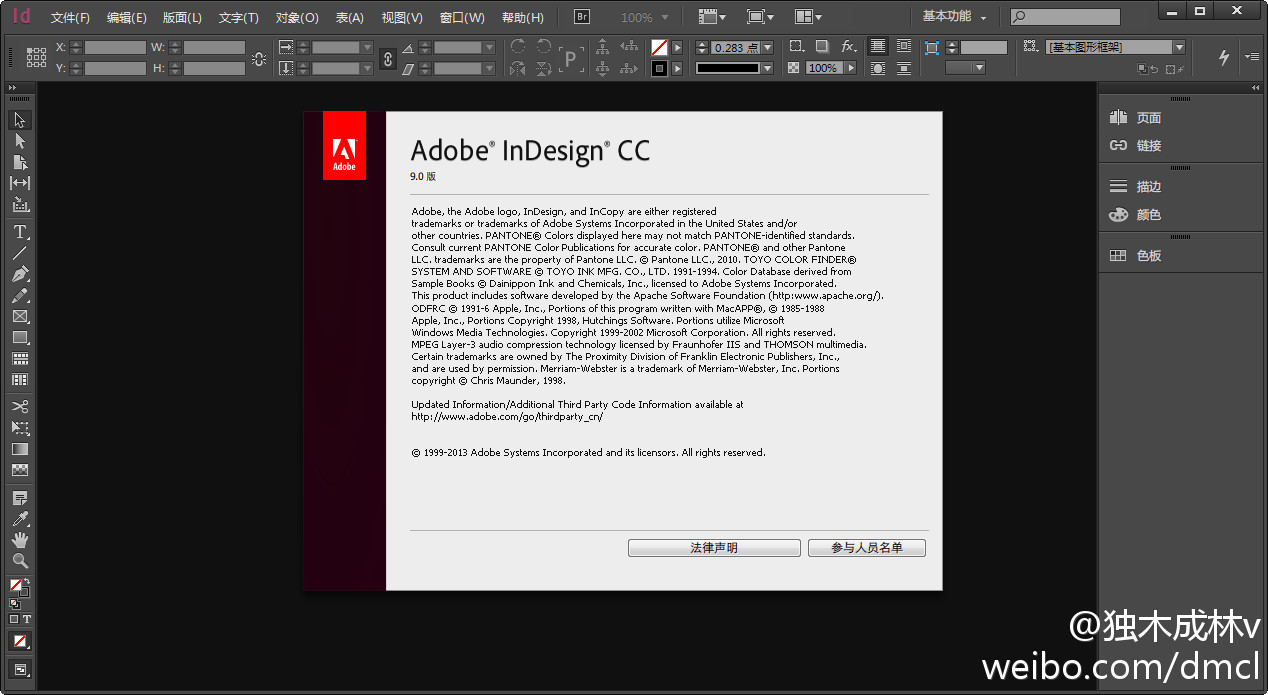Open the 文件(F) menu
Image resolution: width=1268 pixels, height=695 pixels.
[70, 18]
